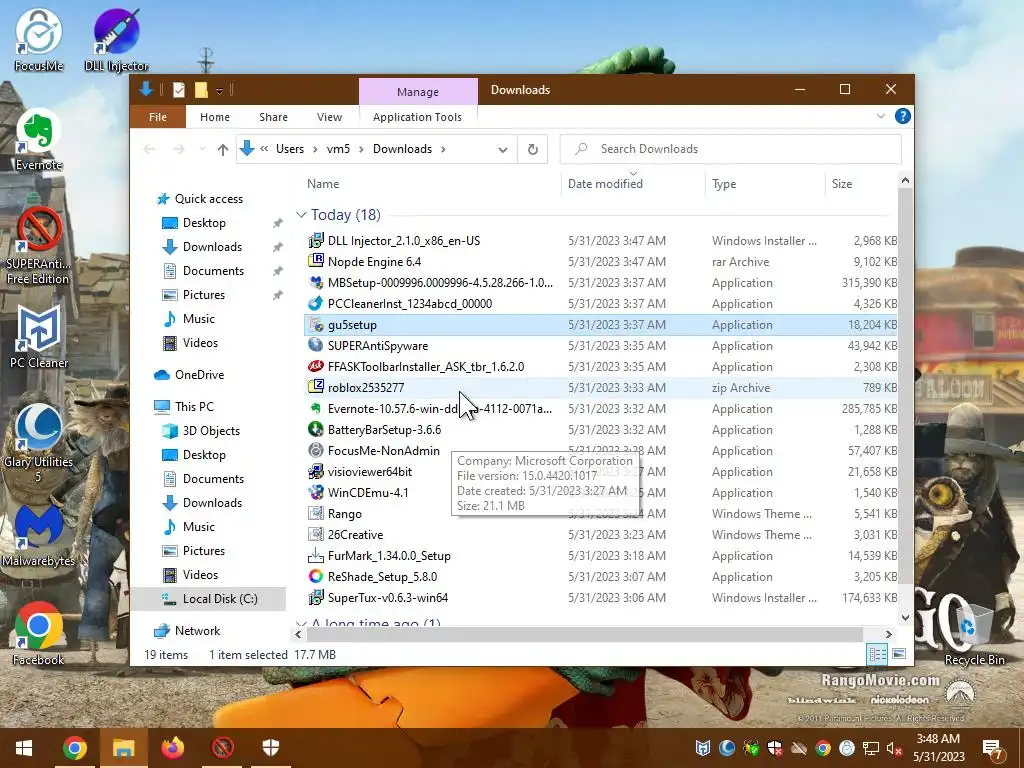Open Customize Quick Access Toolbar dropdown

[x=219, y=90]
